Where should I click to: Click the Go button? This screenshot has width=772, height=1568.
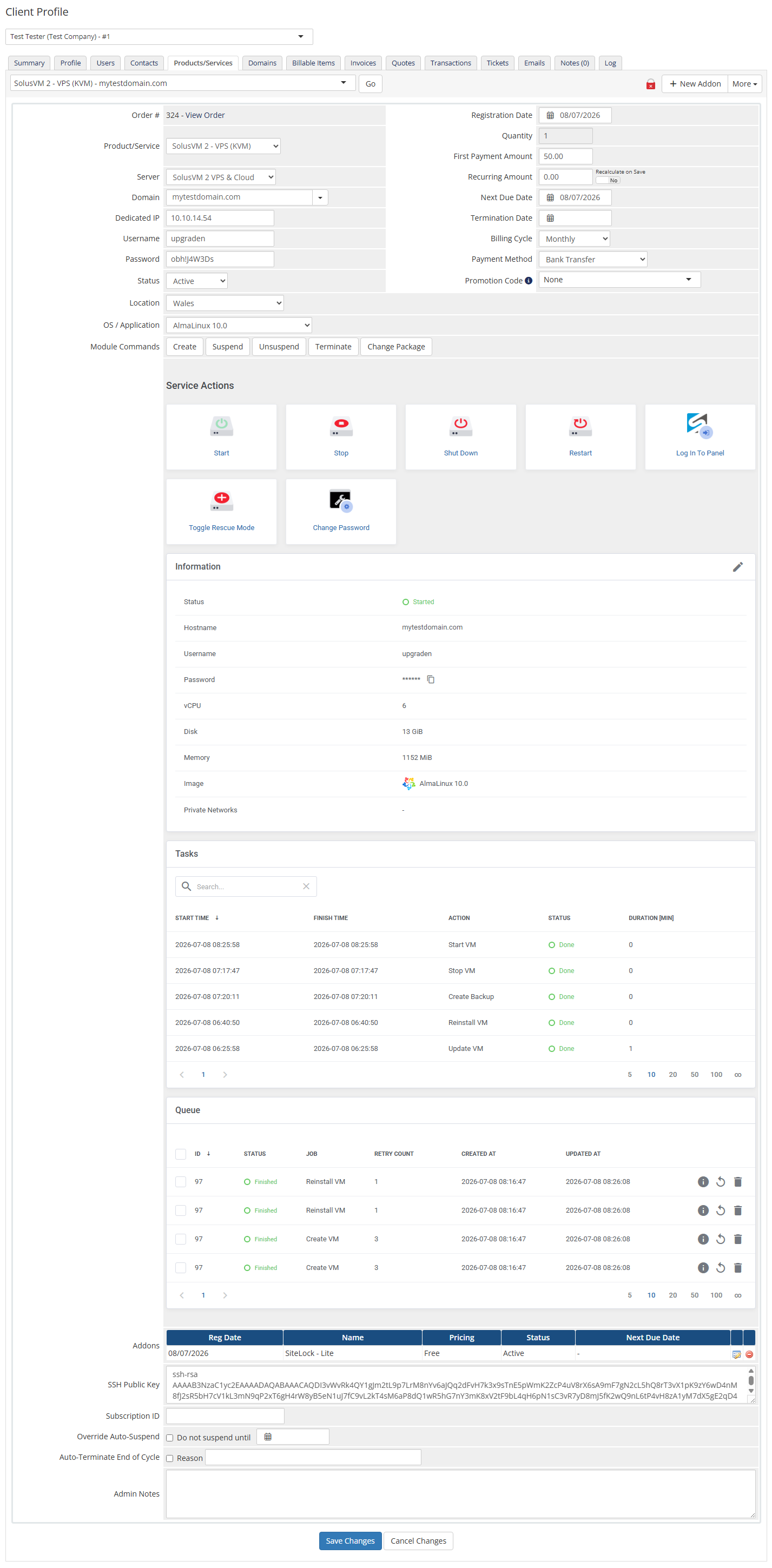pyautogui.click(x=370, y=83)
